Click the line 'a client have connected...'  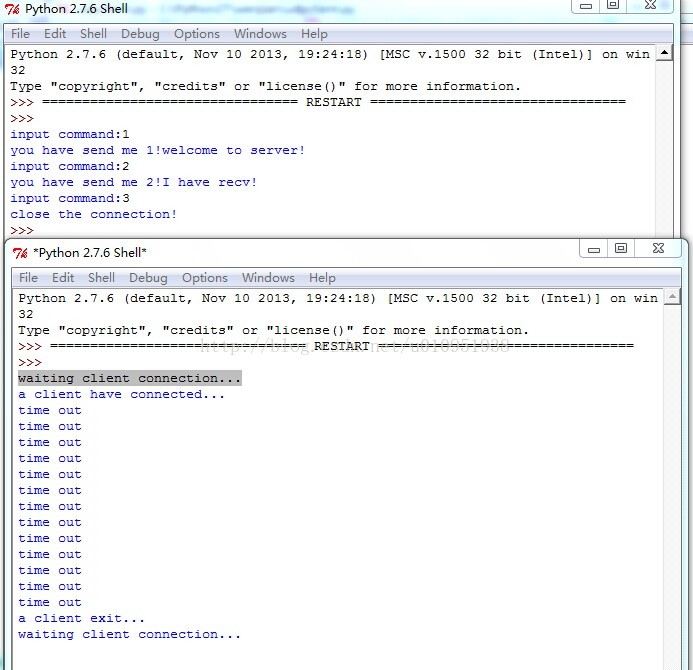coord(122,394)
